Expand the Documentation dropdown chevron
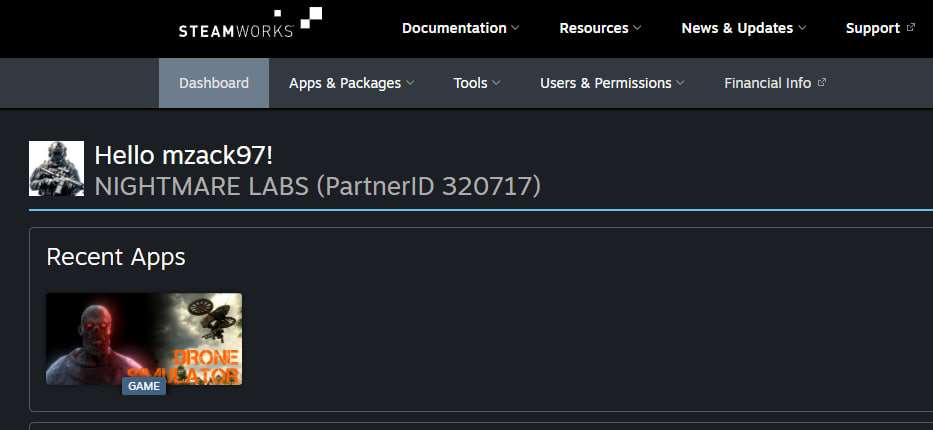This screenshot has height=430, width=933. (x=515, y=28)
